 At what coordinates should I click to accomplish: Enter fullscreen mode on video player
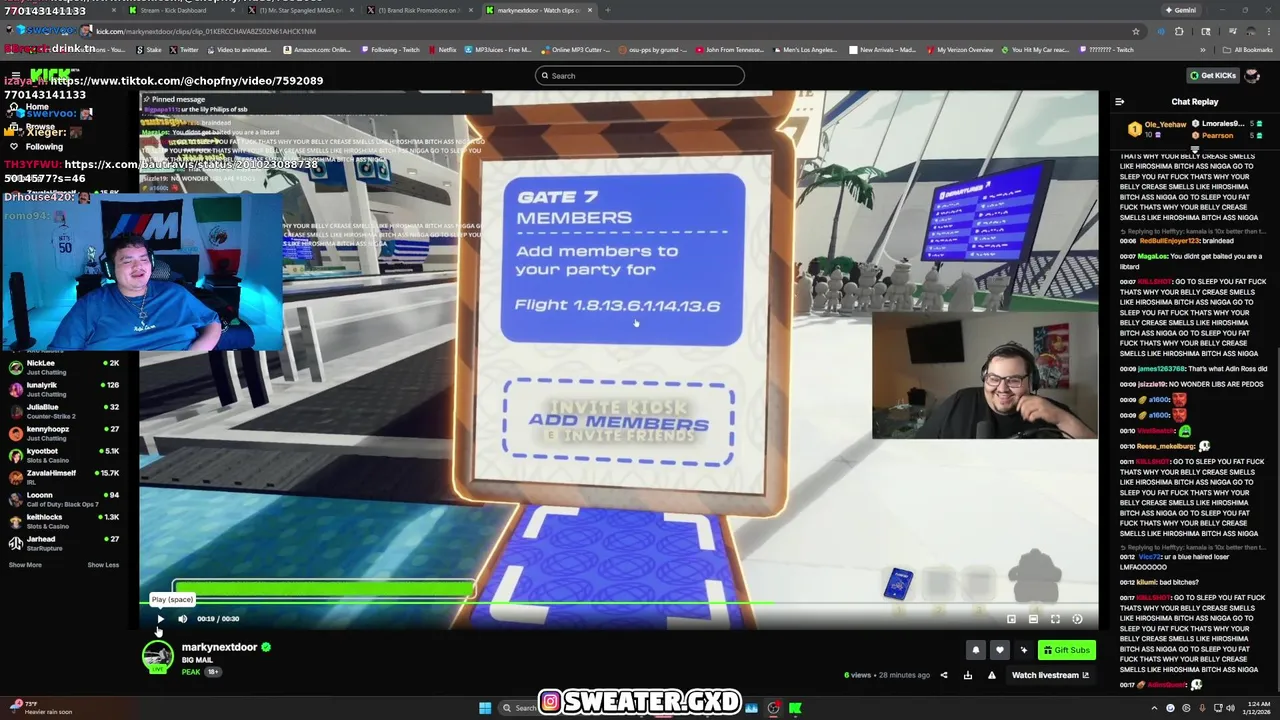click(x=1055, y=620)
